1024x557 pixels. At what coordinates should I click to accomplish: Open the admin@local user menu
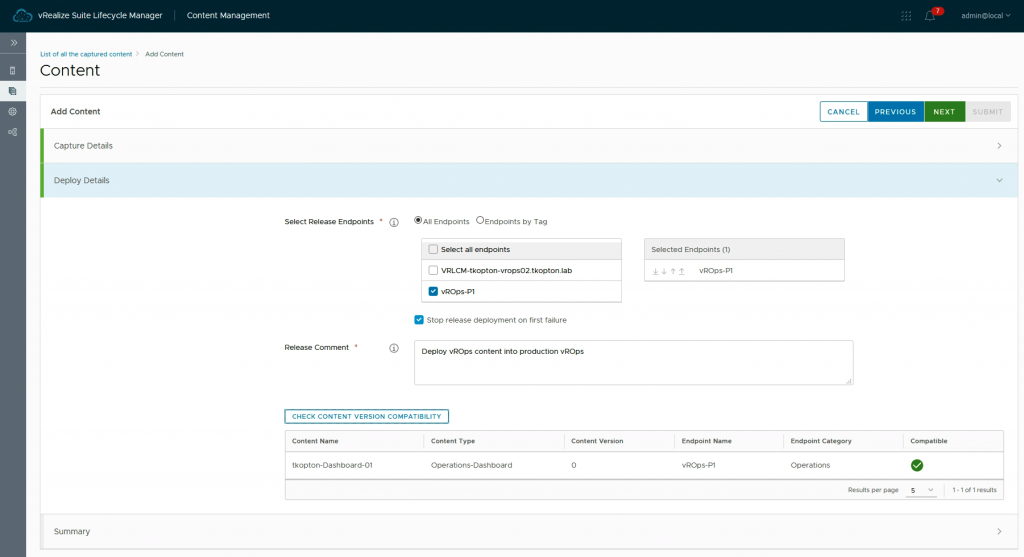[985, 16]
